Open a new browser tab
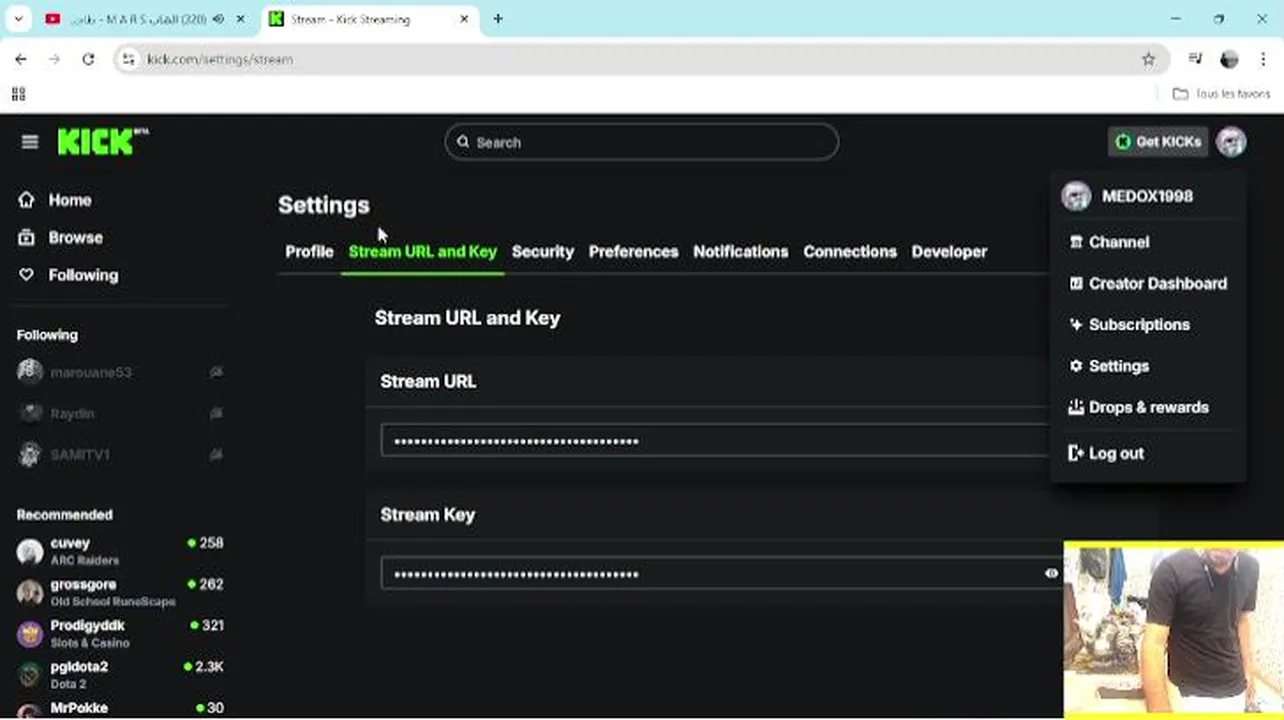The height and width of the screenshot is (720, 1284). pos(498,19)
